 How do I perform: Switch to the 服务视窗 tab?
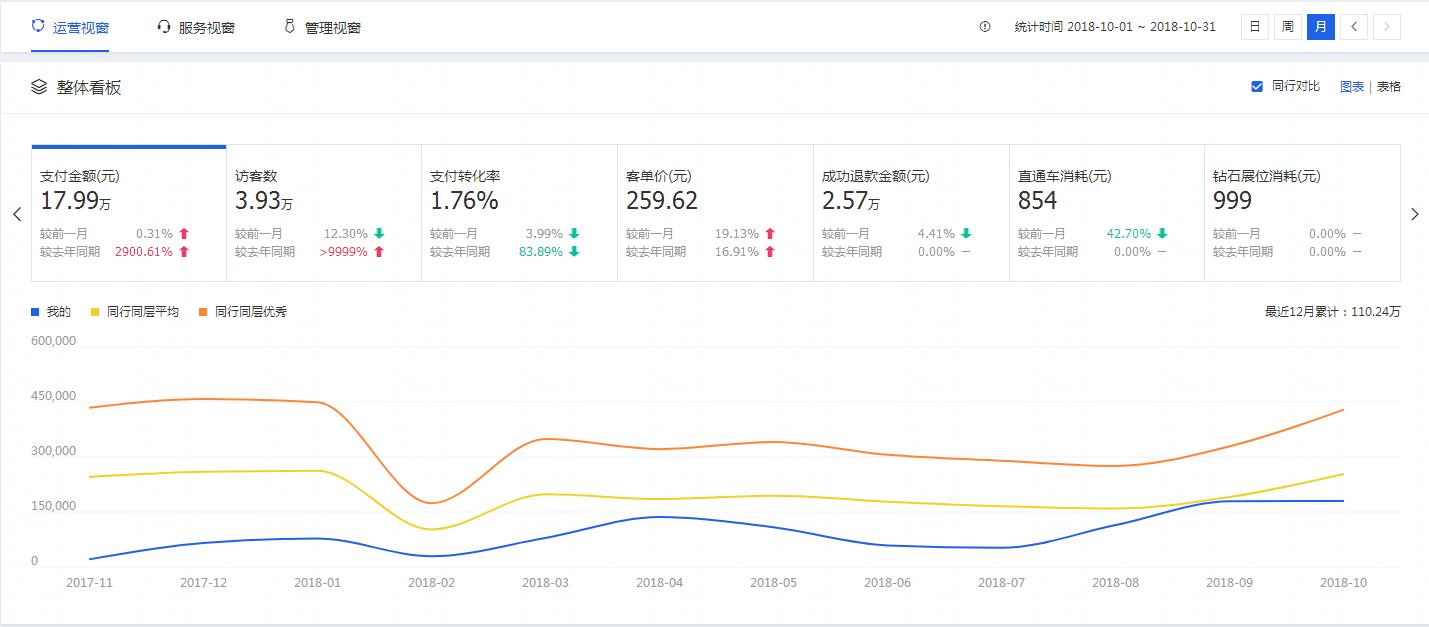tap(206, 28)
